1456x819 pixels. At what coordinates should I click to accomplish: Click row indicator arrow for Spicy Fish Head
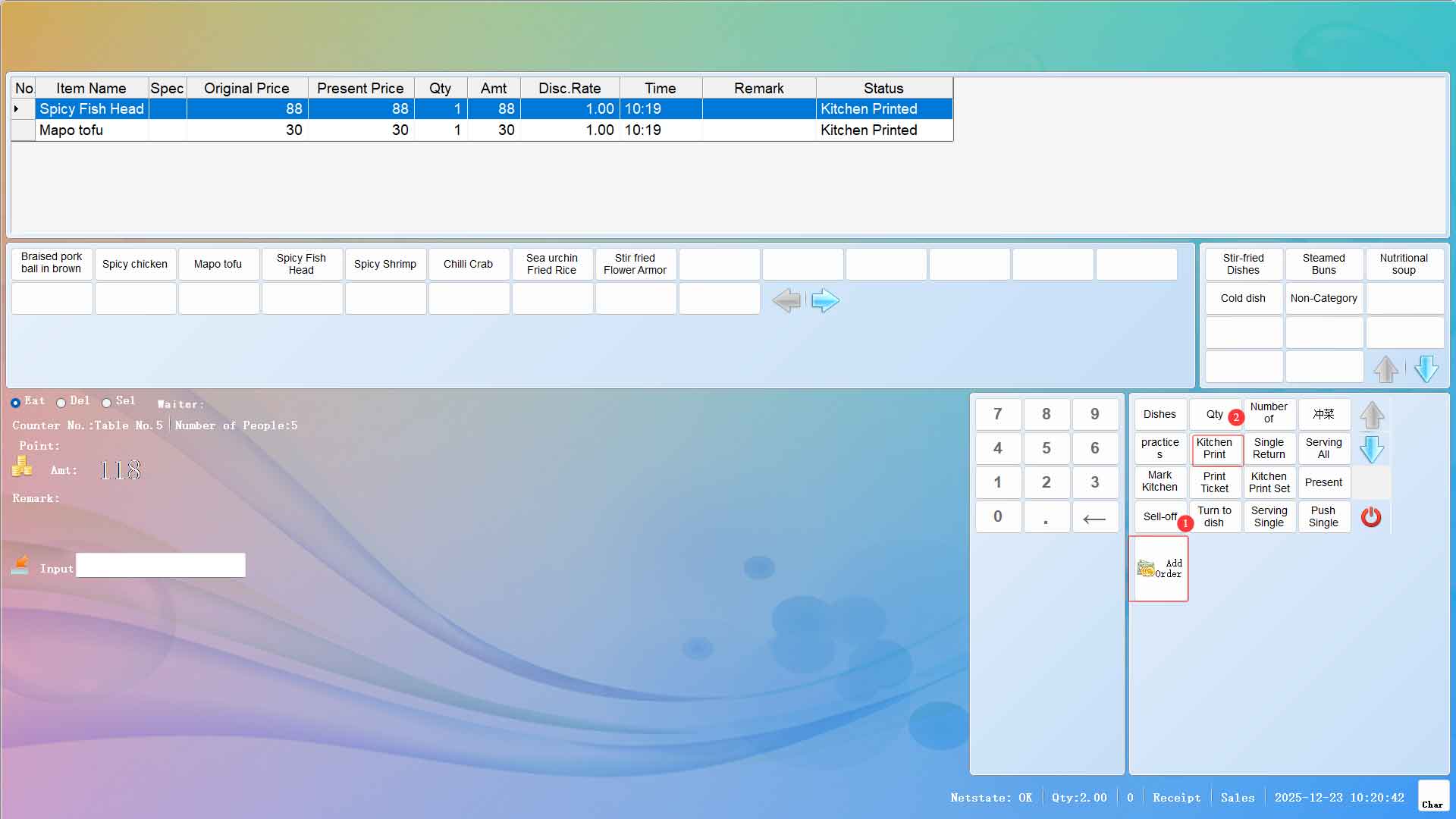tap(17, 109)
